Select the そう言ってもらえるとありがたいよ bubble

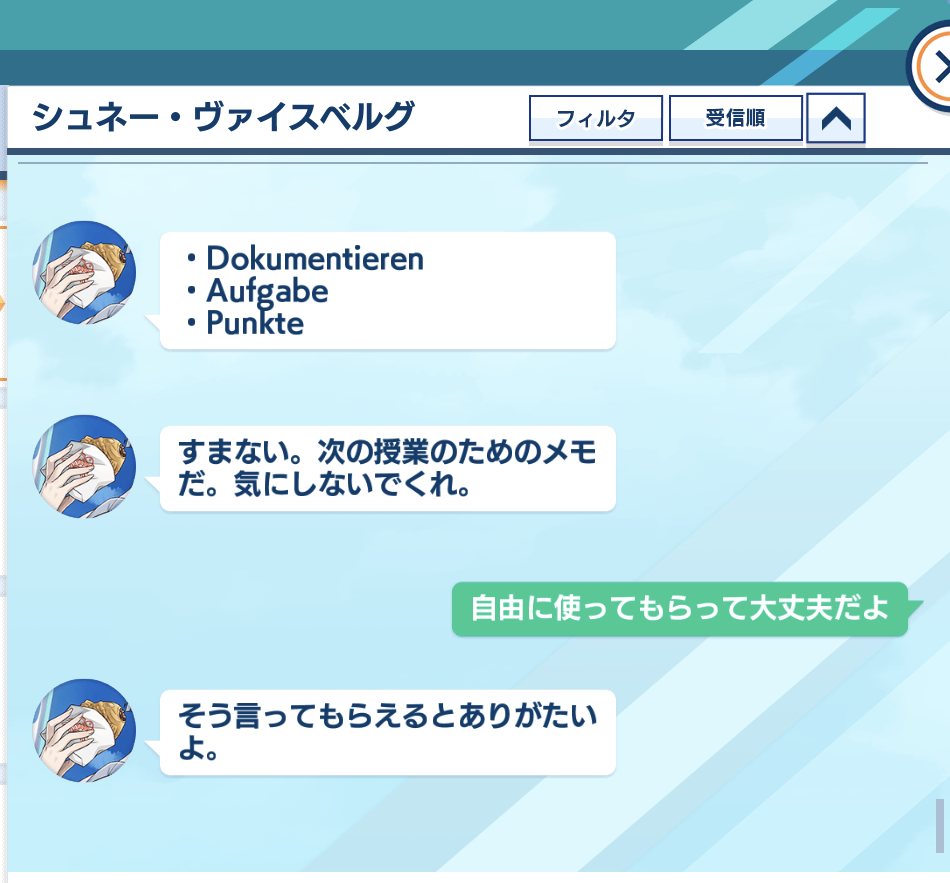pyautogui.click(x=388, y=732)
